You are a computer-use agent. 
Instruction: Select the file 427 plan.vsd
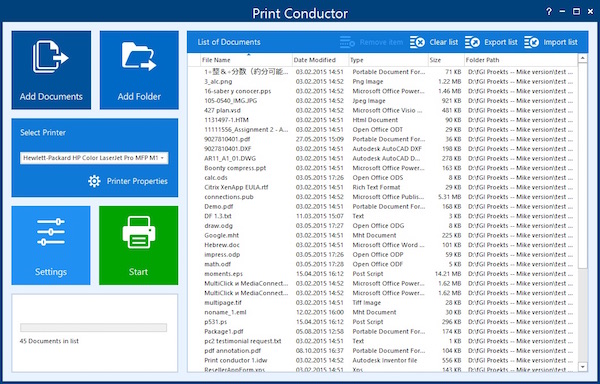(223, 110)
